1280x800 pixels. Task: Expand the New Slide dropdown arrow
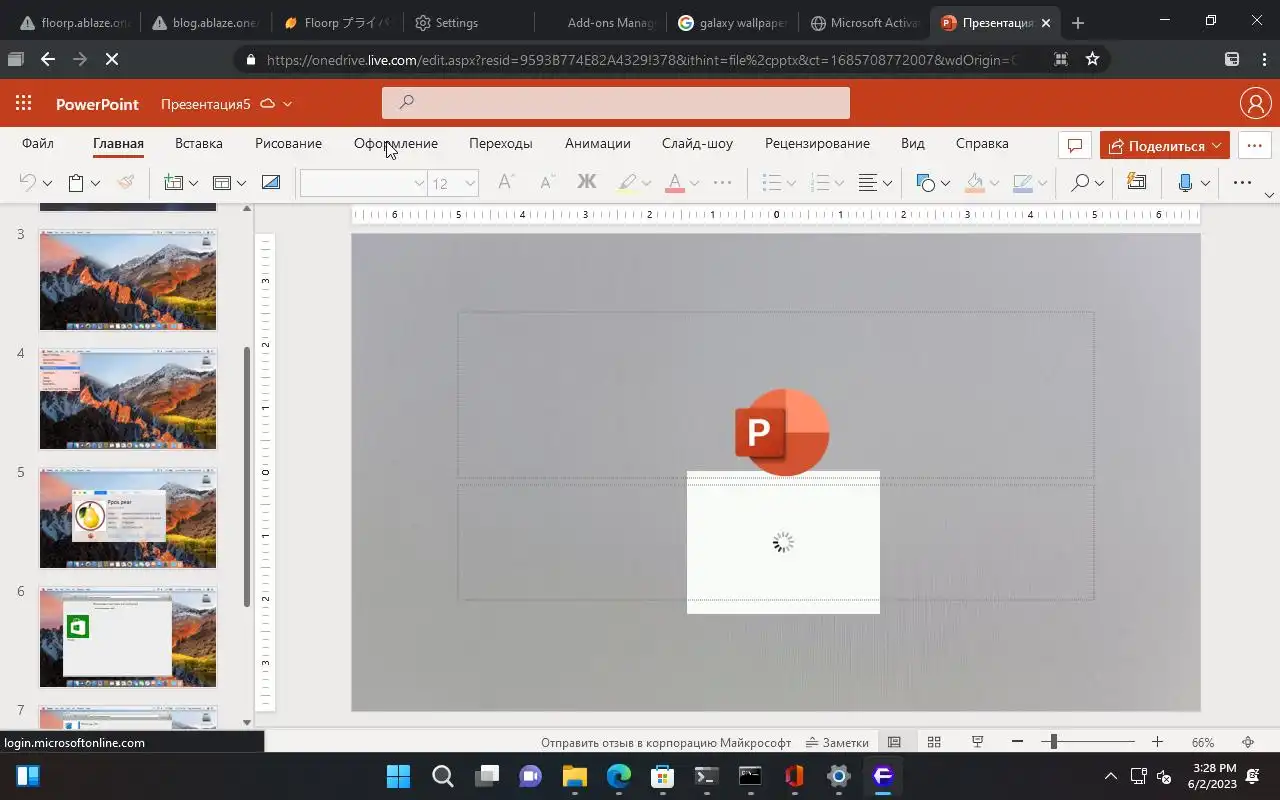193,183
